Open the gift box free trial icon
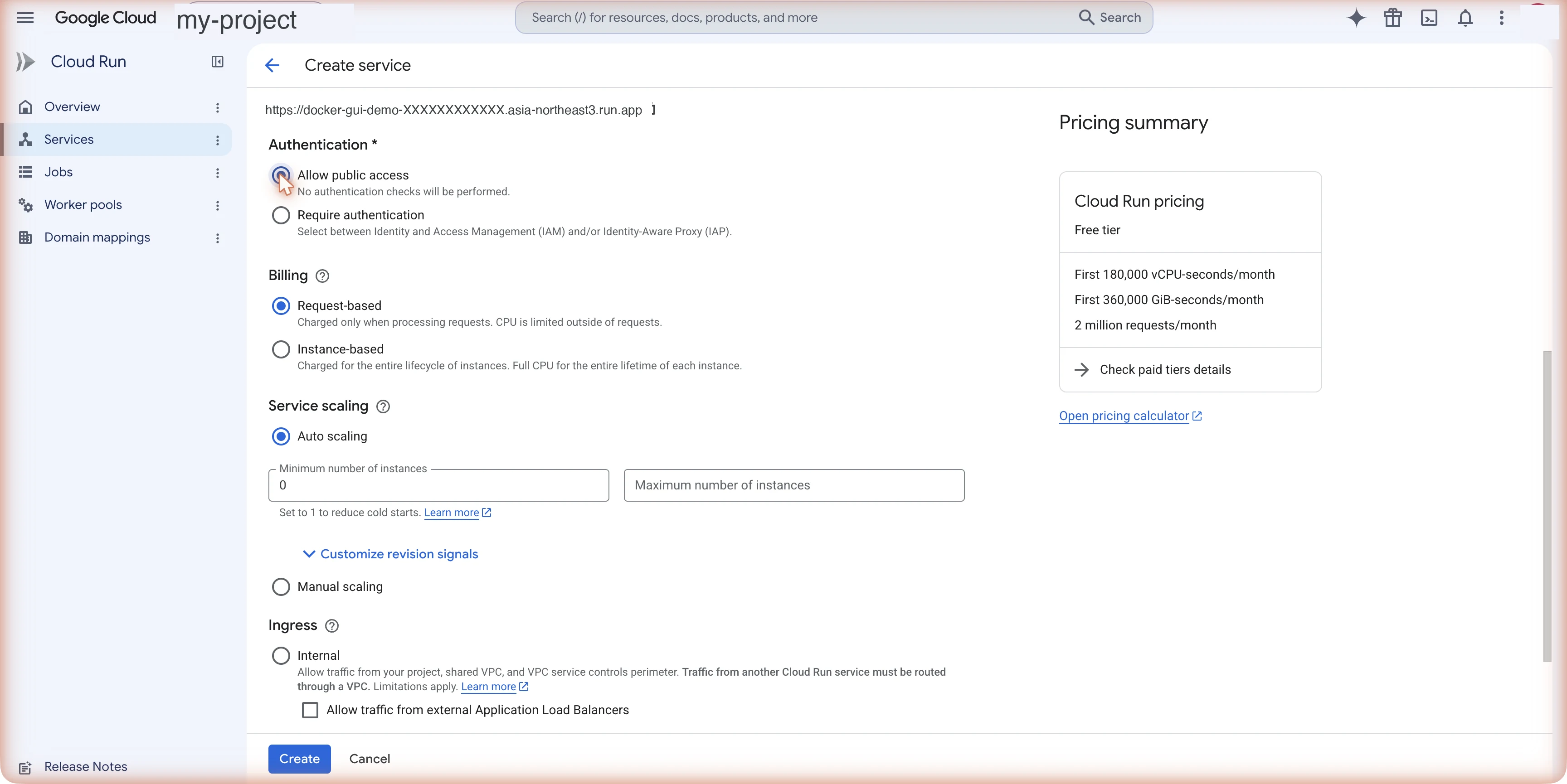 (1392, 18)
